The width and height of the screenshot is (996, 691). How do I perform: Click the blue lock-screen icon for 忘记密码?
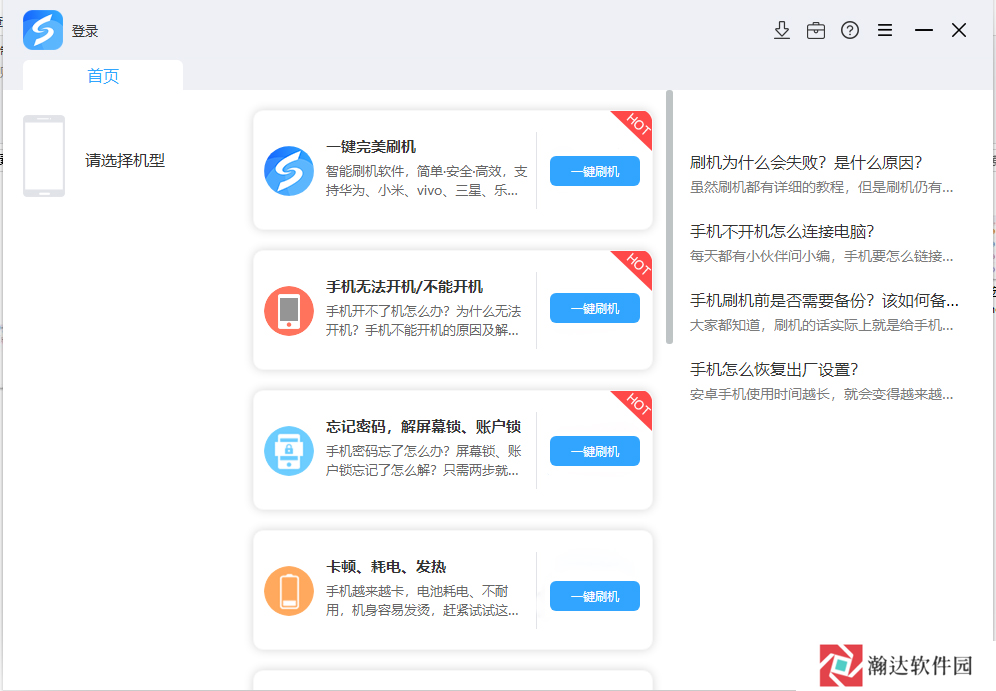point(289,450)
